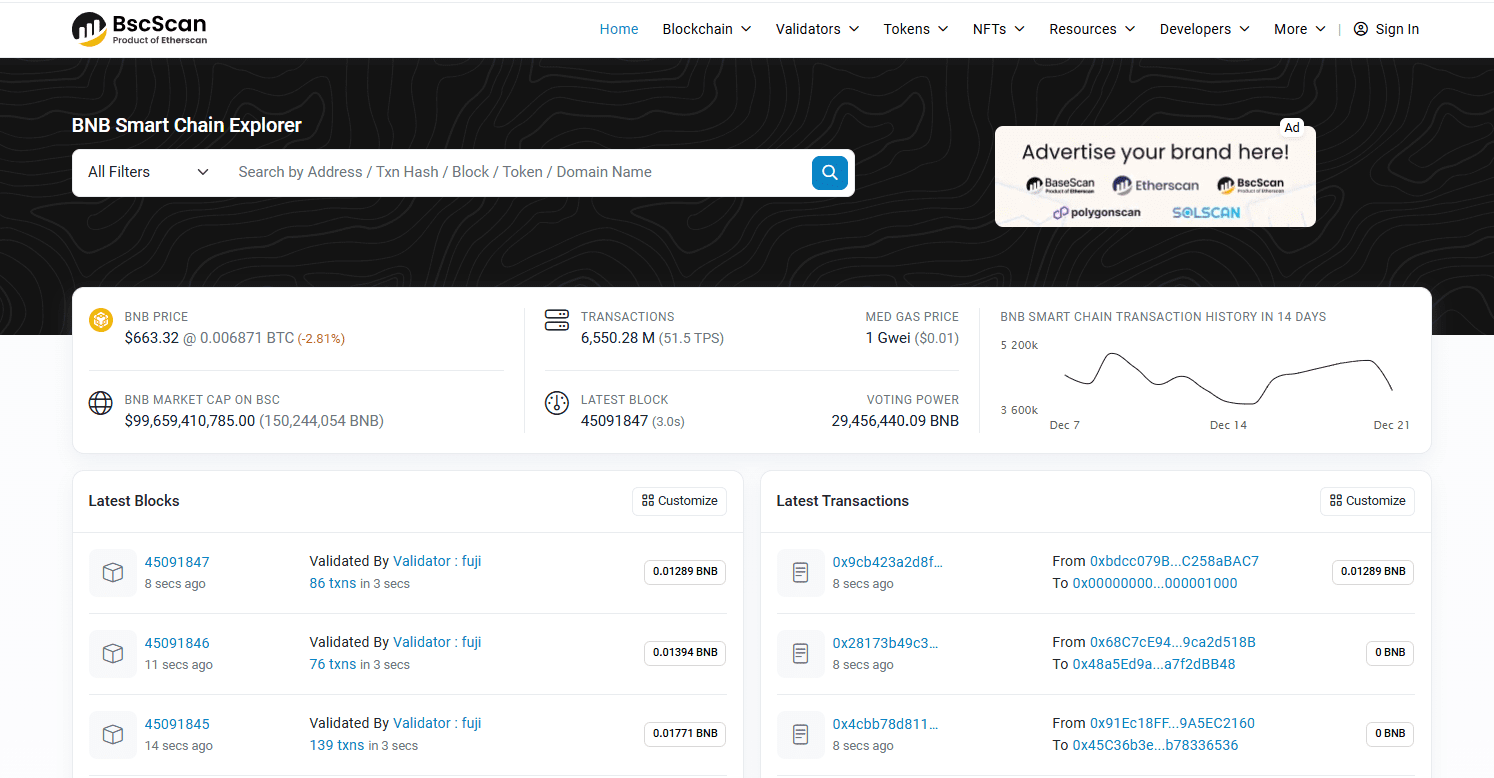Click the polygonscan logo in the ad
1494x778 pixels.
coord(1096,213)
